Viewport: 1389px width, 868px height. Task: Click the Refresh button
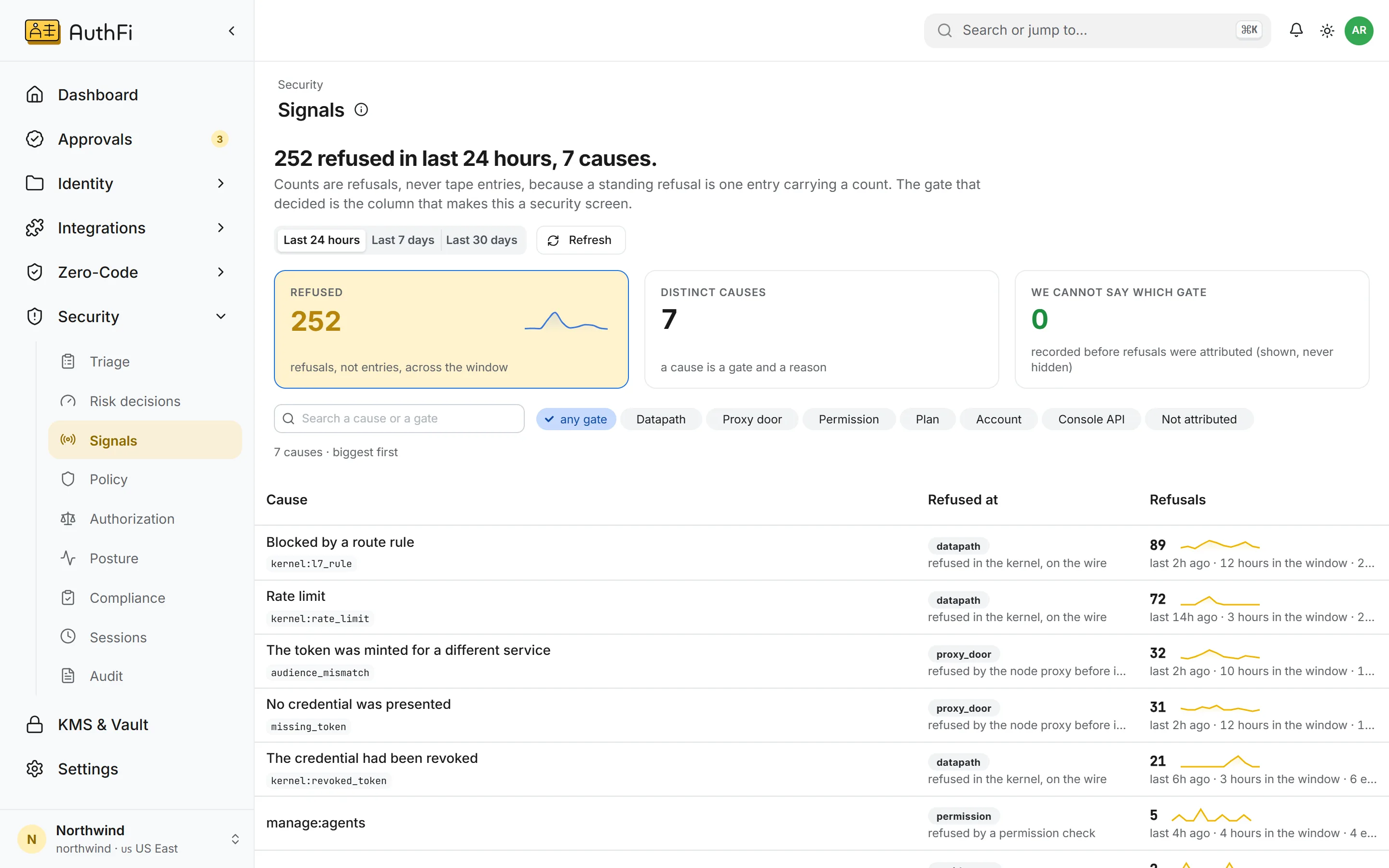click(580, 240)
